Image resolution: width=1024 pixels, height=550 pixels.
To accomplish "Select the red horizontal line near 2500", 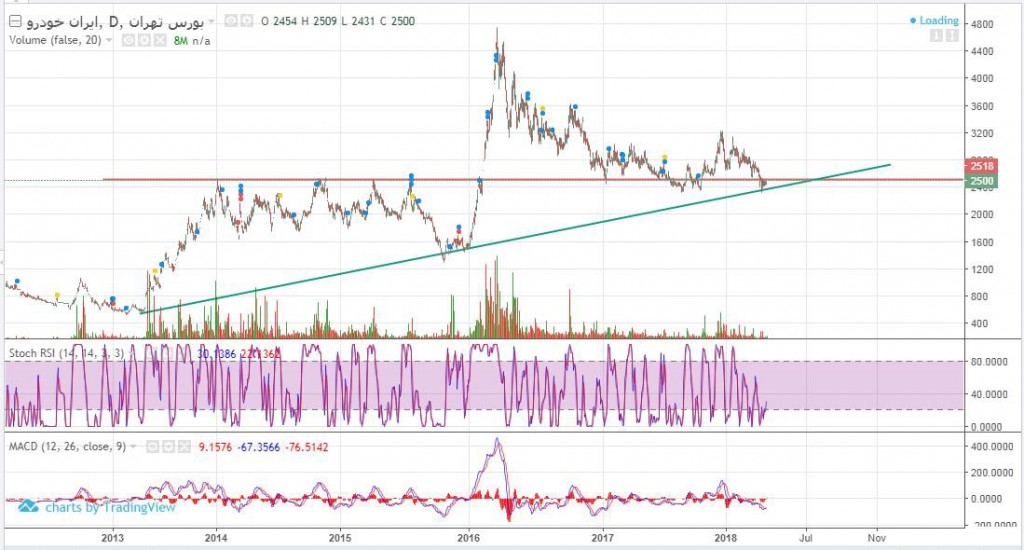I will pyautogui.click(x=532, y=179).
